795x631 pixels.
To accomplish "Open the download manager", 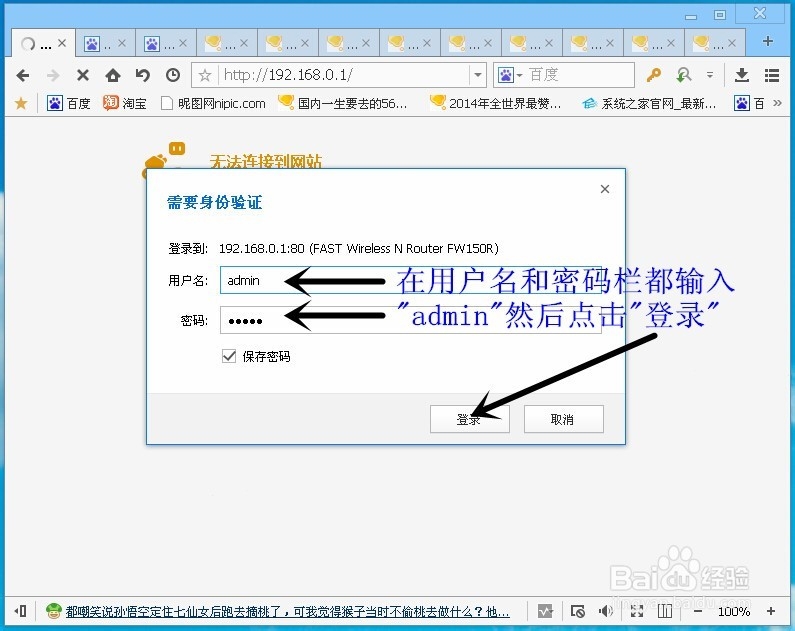I will (742, 76).
